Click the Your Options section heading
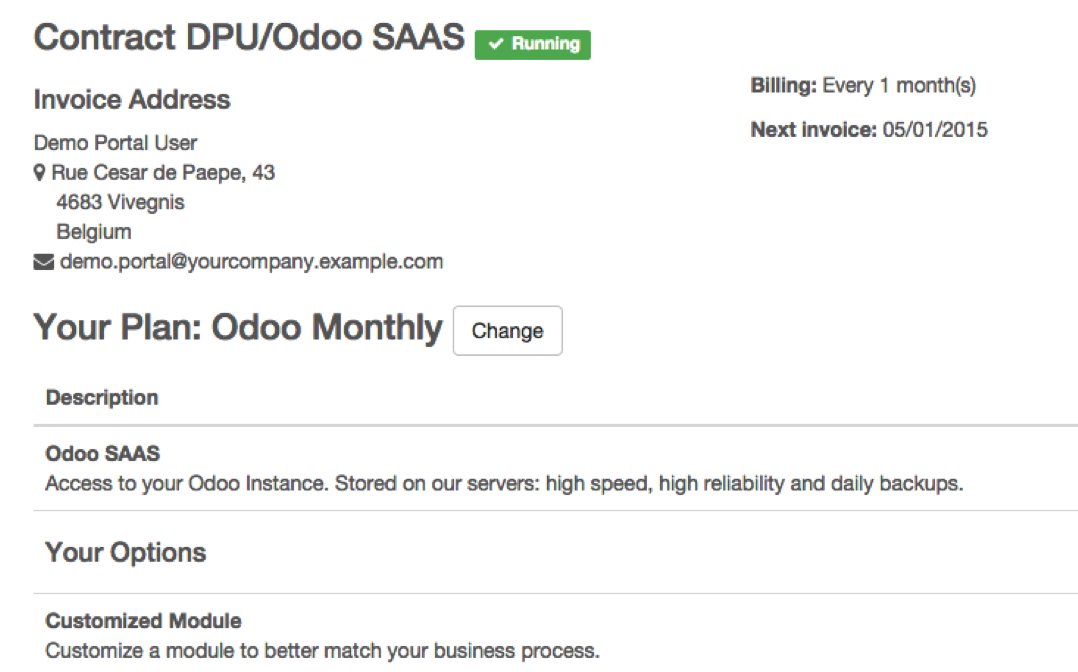The image size is (1078, 672). click(126, 553)
